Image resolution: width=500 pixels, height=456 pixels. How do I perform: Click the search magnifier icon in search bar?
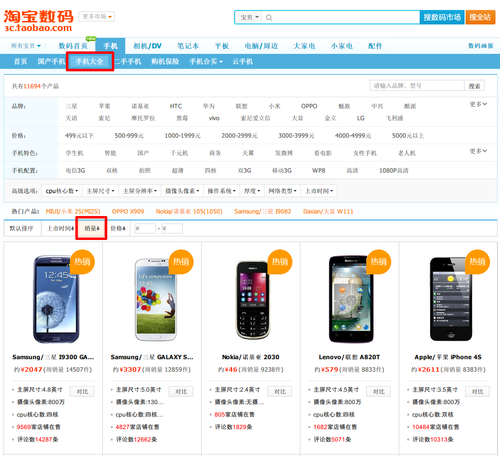269,17
